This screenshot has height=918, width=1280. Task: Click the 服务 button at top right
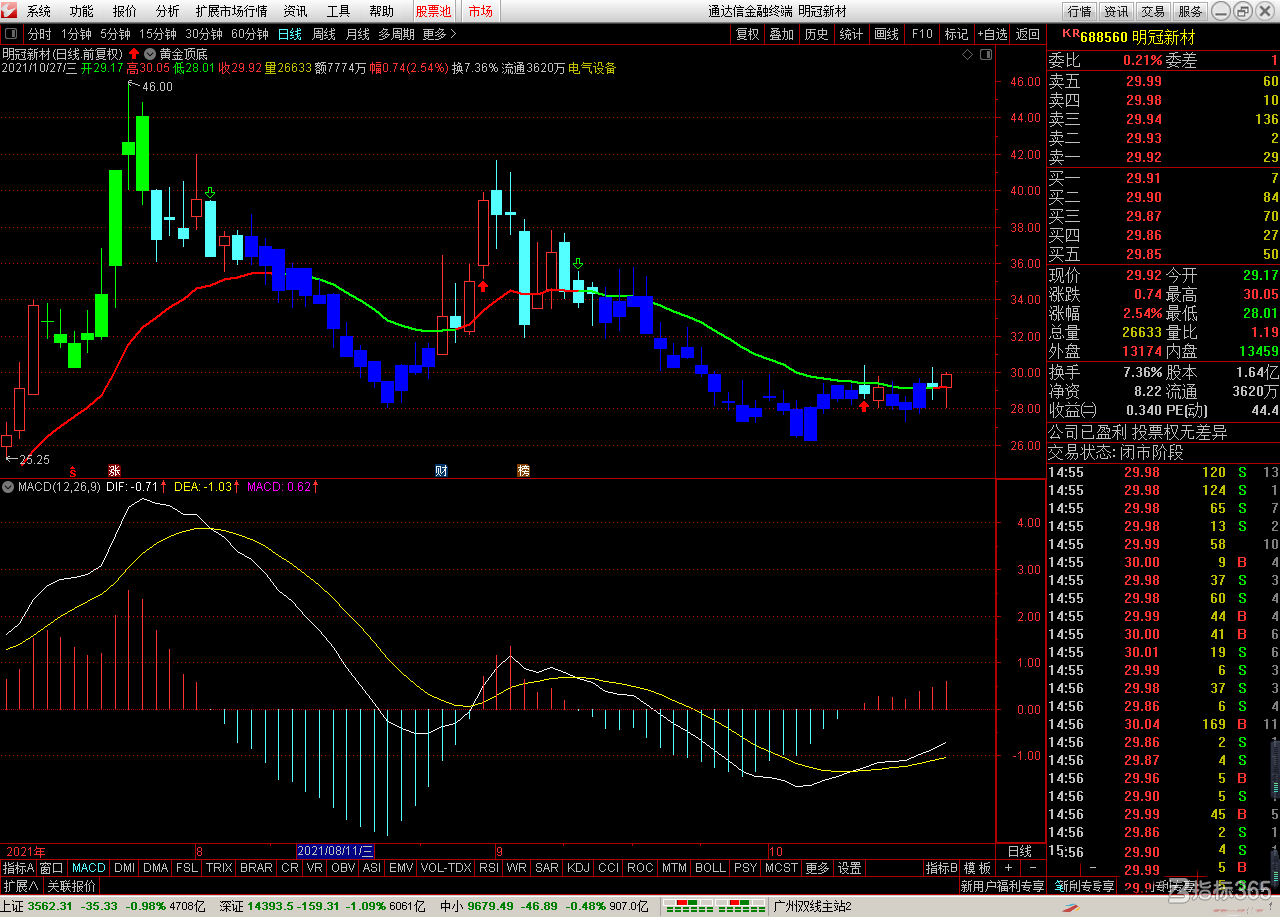pos(1190,12)
